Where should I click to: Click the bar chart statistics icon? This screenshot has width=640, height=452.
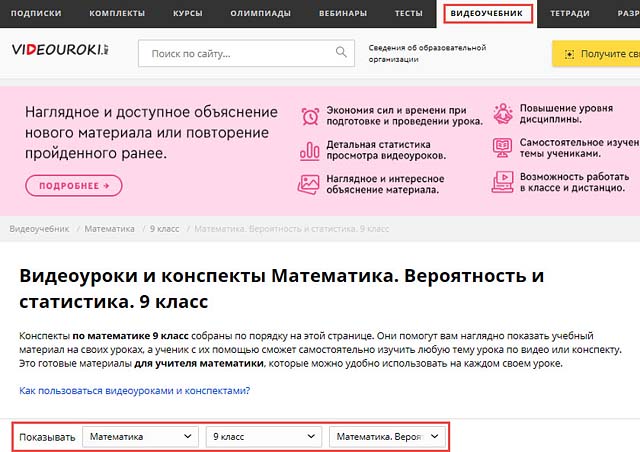pos(309,150)
